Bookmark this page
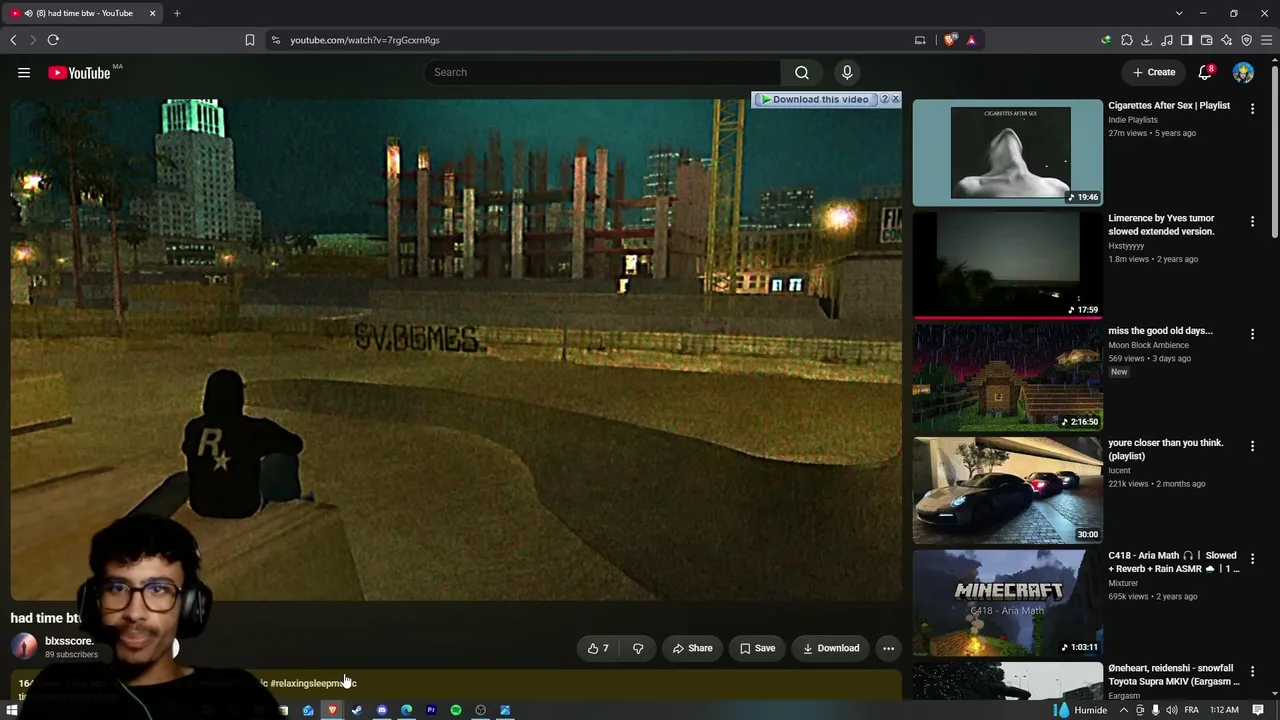Viewport: 1280px width, 720px height. pyautogui.click(x=250, y=40)
